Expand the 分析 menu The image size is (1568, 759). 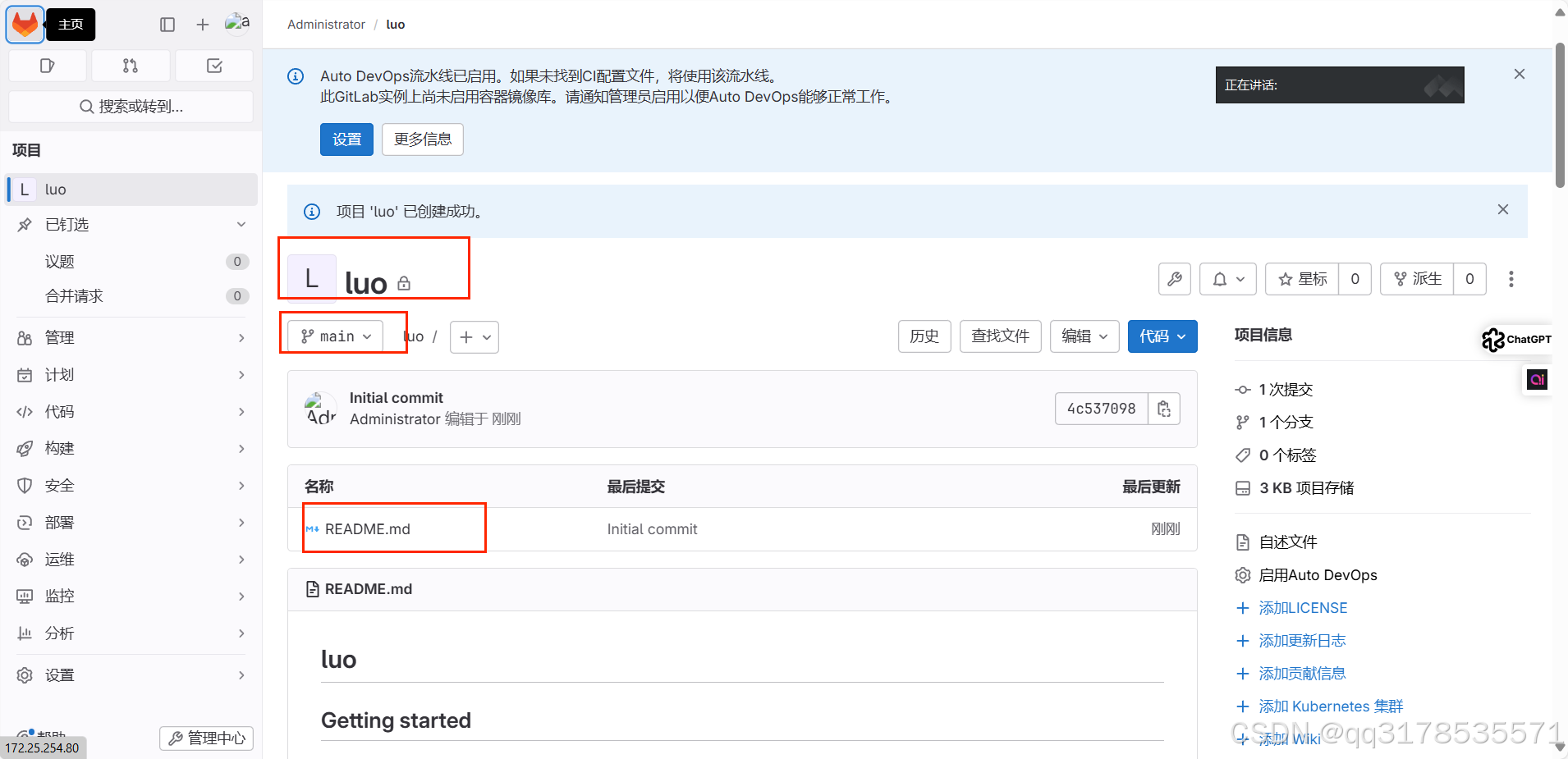click(x=131, y=633)
